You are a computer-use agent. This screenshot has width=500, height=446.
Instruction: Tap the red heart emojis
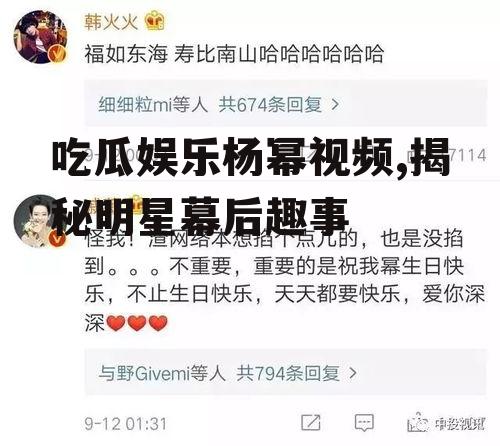click(137, 323)
